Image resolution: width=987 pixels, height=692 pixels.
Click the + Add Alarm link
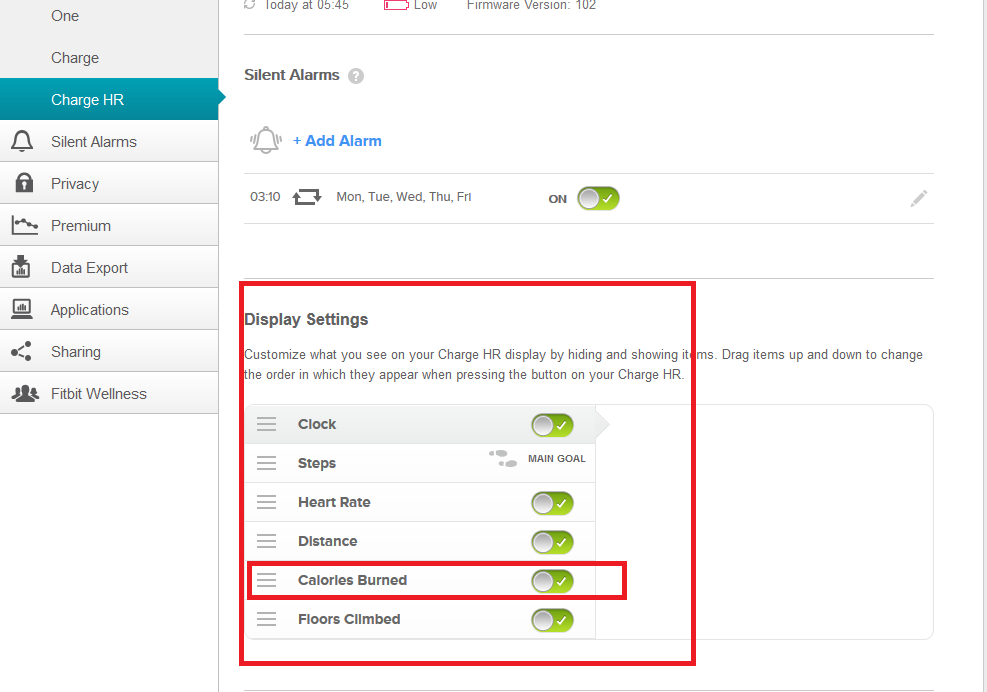pyautogui.click(x=337, y=140)
